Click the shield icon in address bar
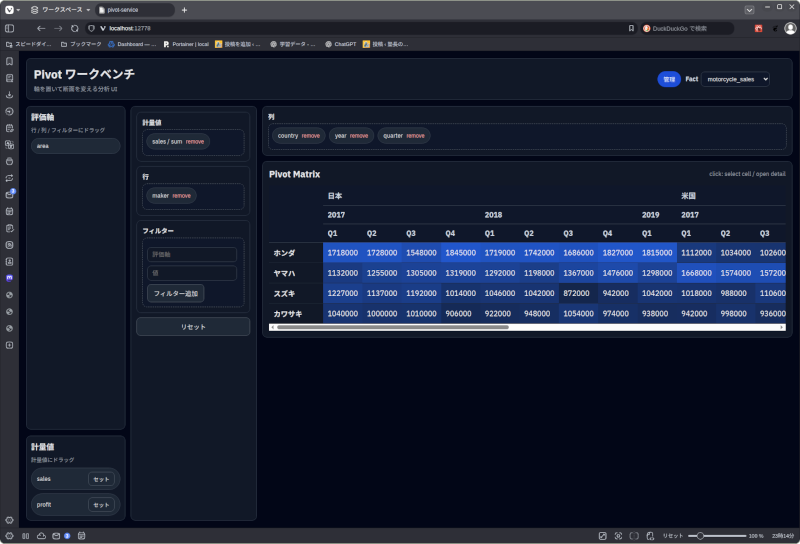Screen dimensions: 800x544 [x=92, y=28]
